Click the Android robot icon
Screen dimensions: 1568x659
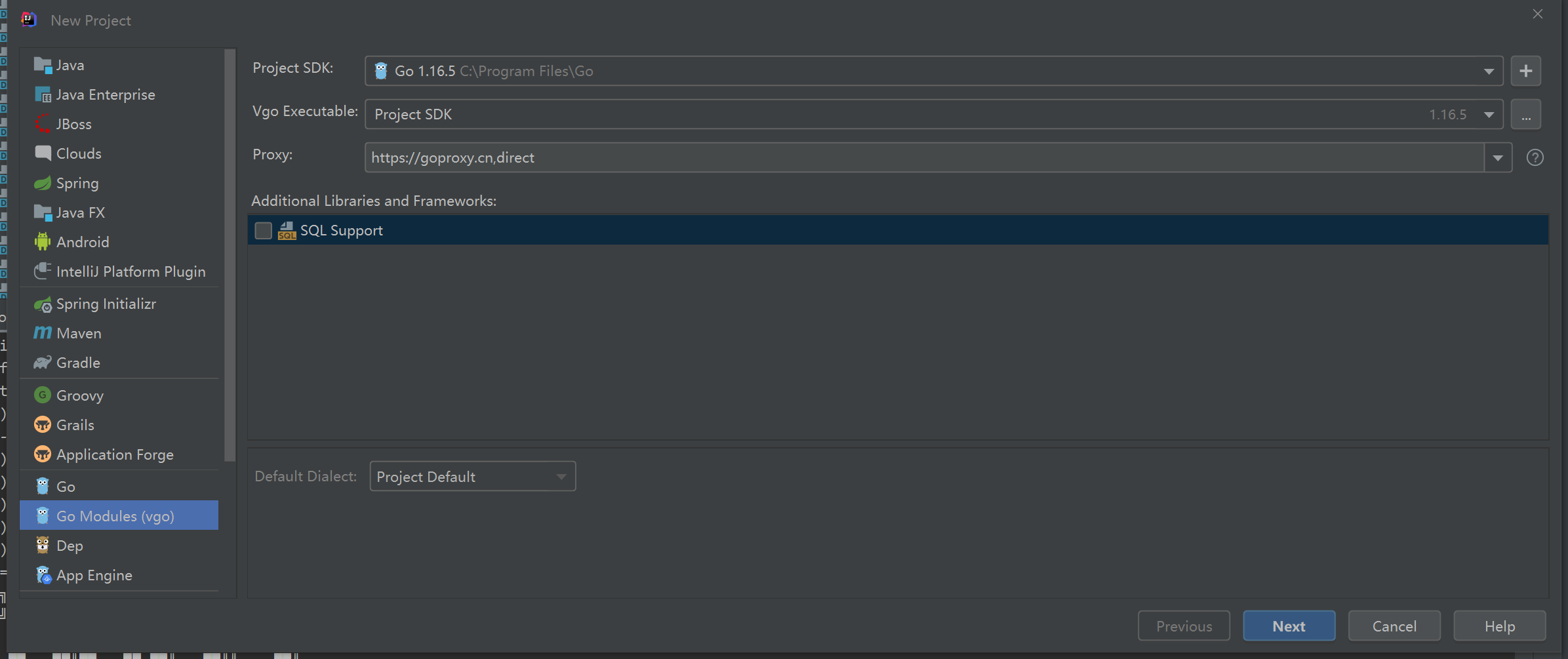43,242
